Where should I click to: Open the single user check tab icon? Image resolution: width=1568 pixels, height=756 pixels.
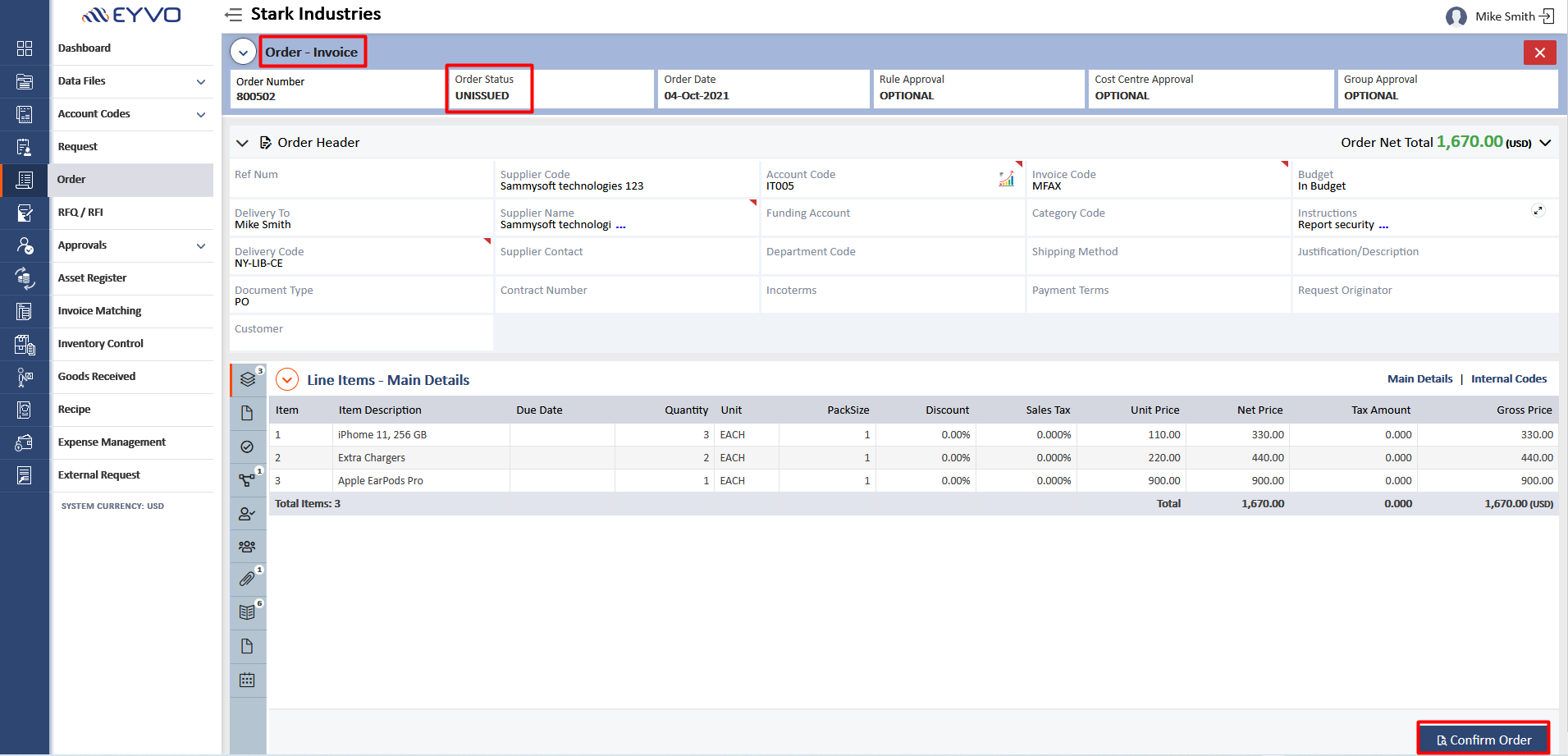[x=247, y=514]
